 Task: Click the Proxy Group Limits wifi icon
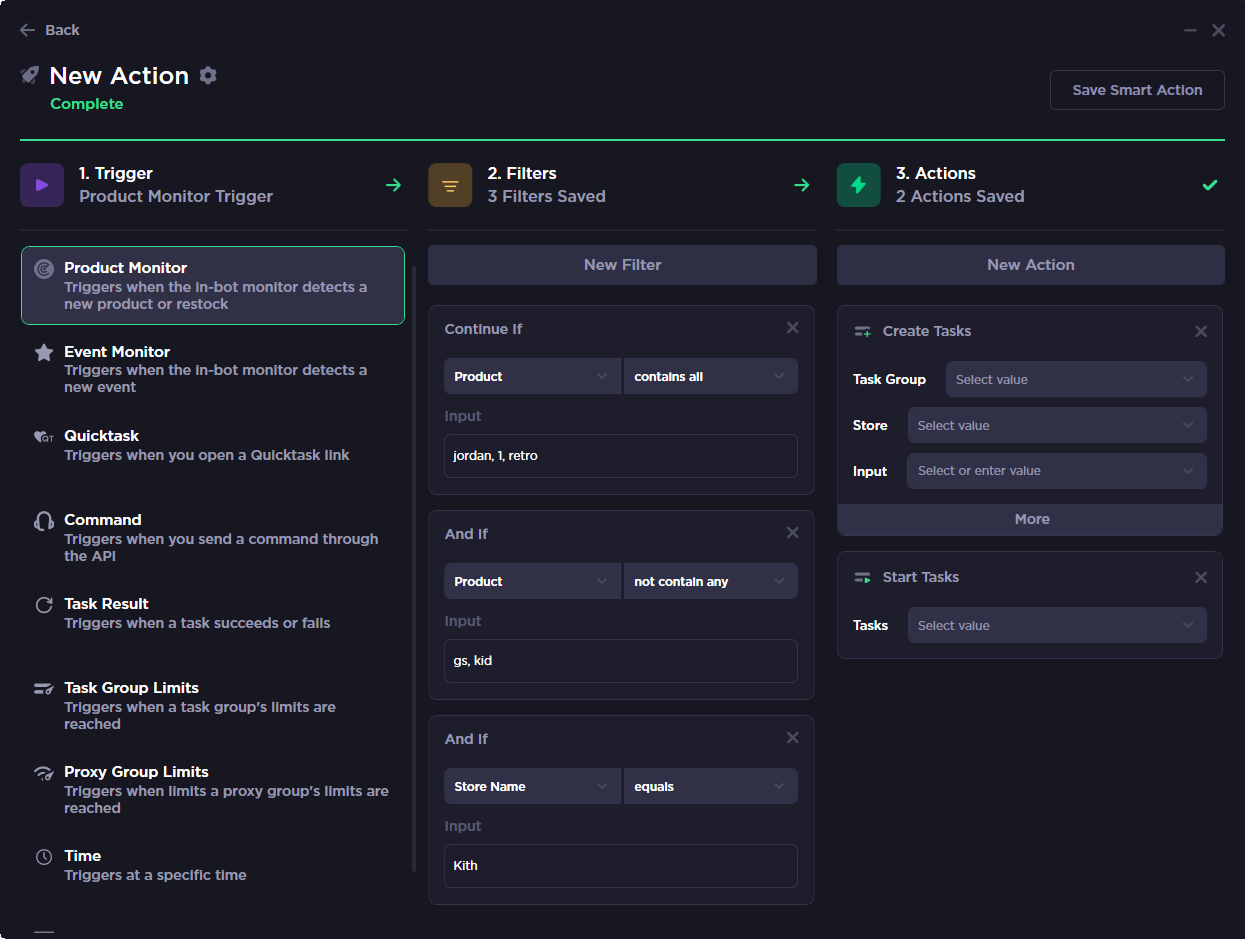pyautogui.click(x=44, y=773)
